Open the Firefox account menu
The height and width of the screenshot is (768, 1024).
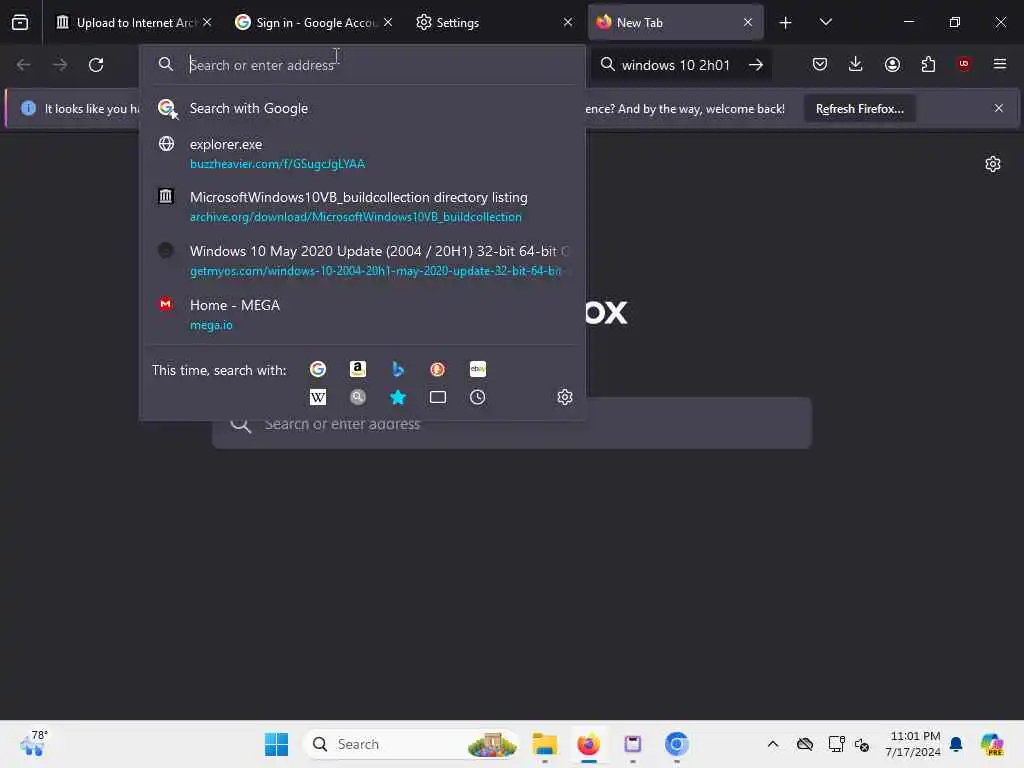[892, 64]
